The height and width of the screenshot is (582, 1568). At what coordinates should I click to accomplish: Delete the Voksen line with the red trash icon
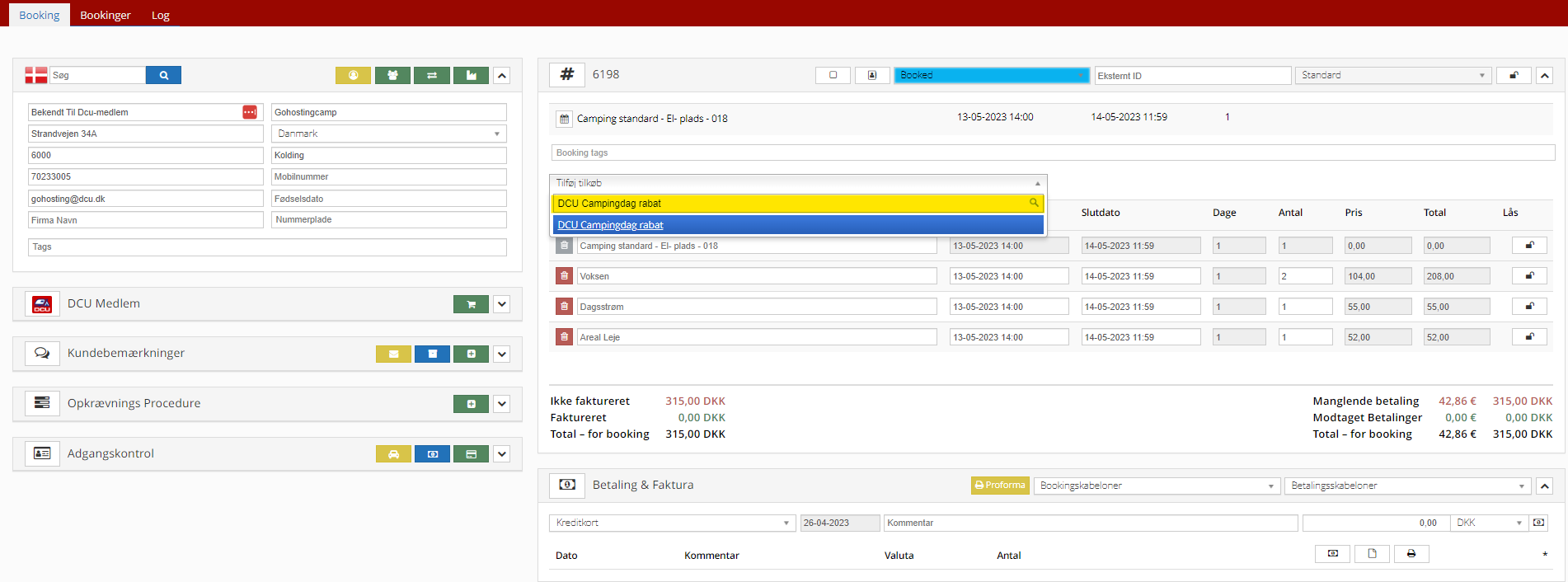[564, 276]
